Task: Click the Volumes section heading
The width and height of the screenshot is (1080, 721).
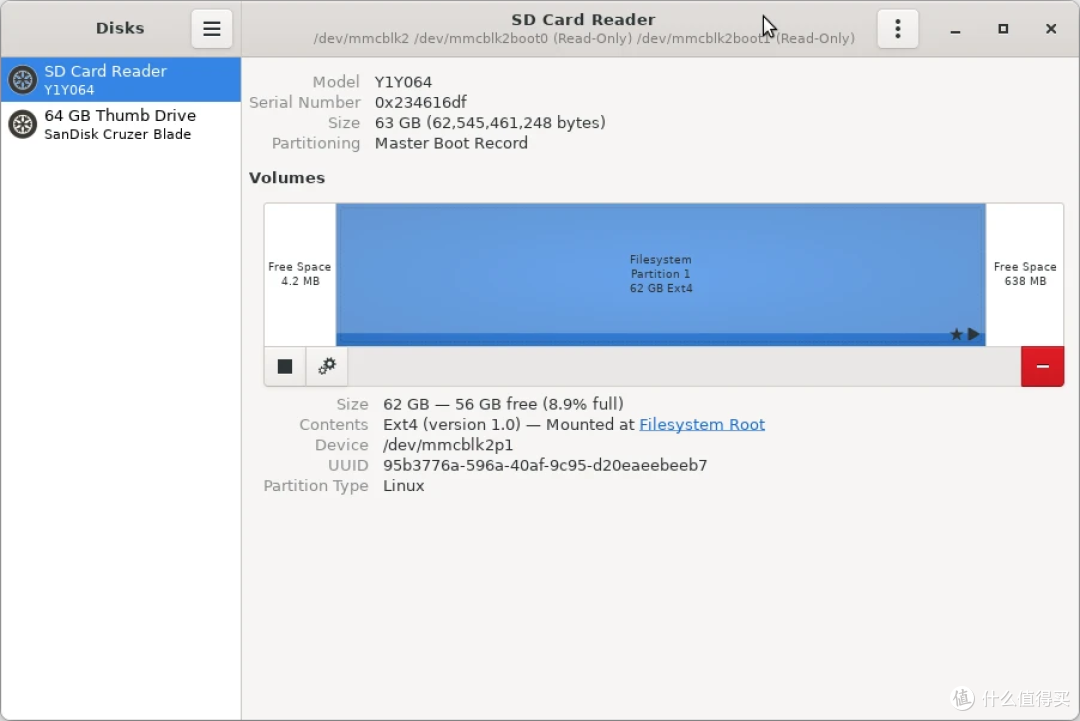Action: coord(287,178)
